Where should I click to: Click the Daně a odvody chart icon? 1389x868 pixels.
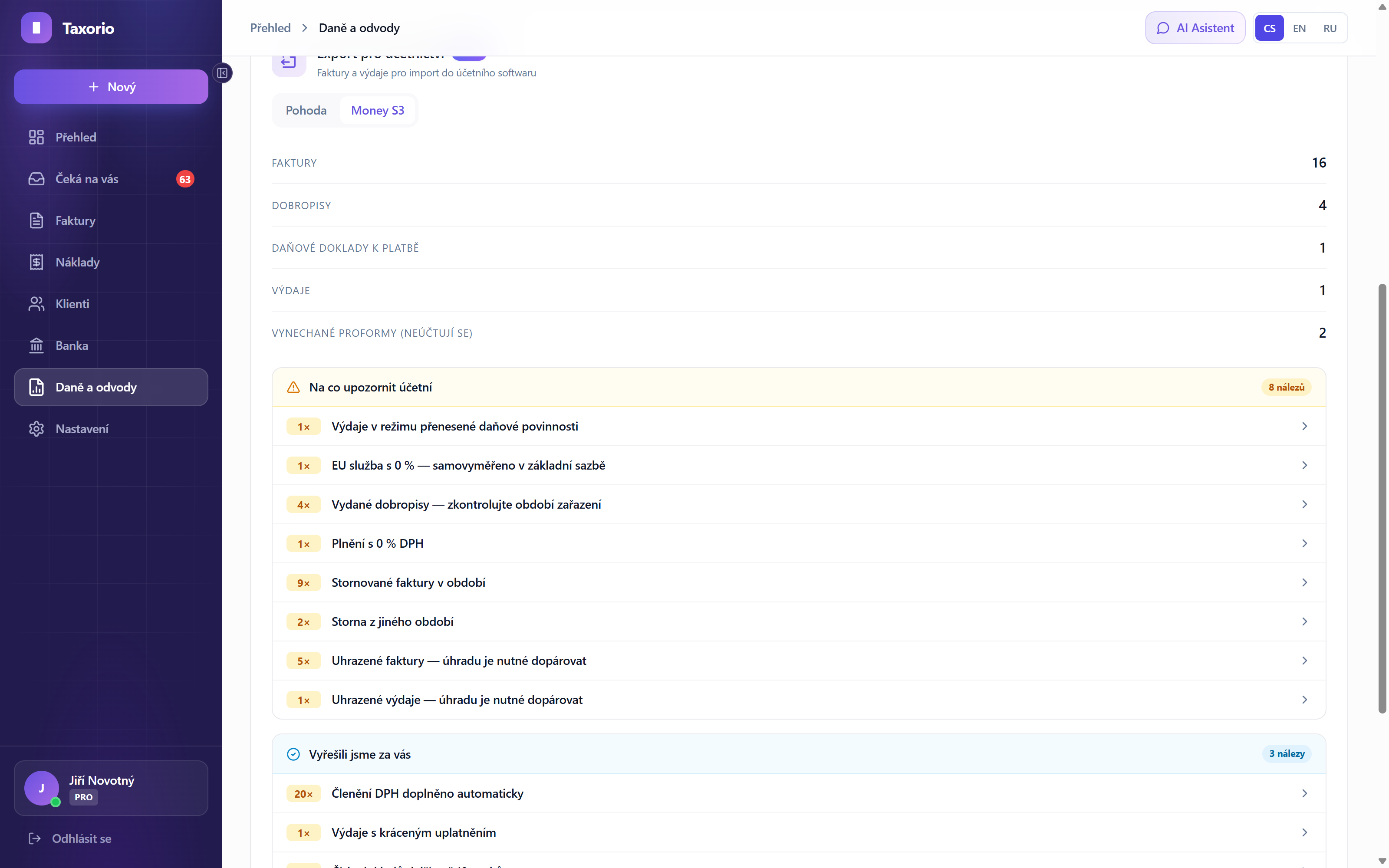tap(36, 388)
